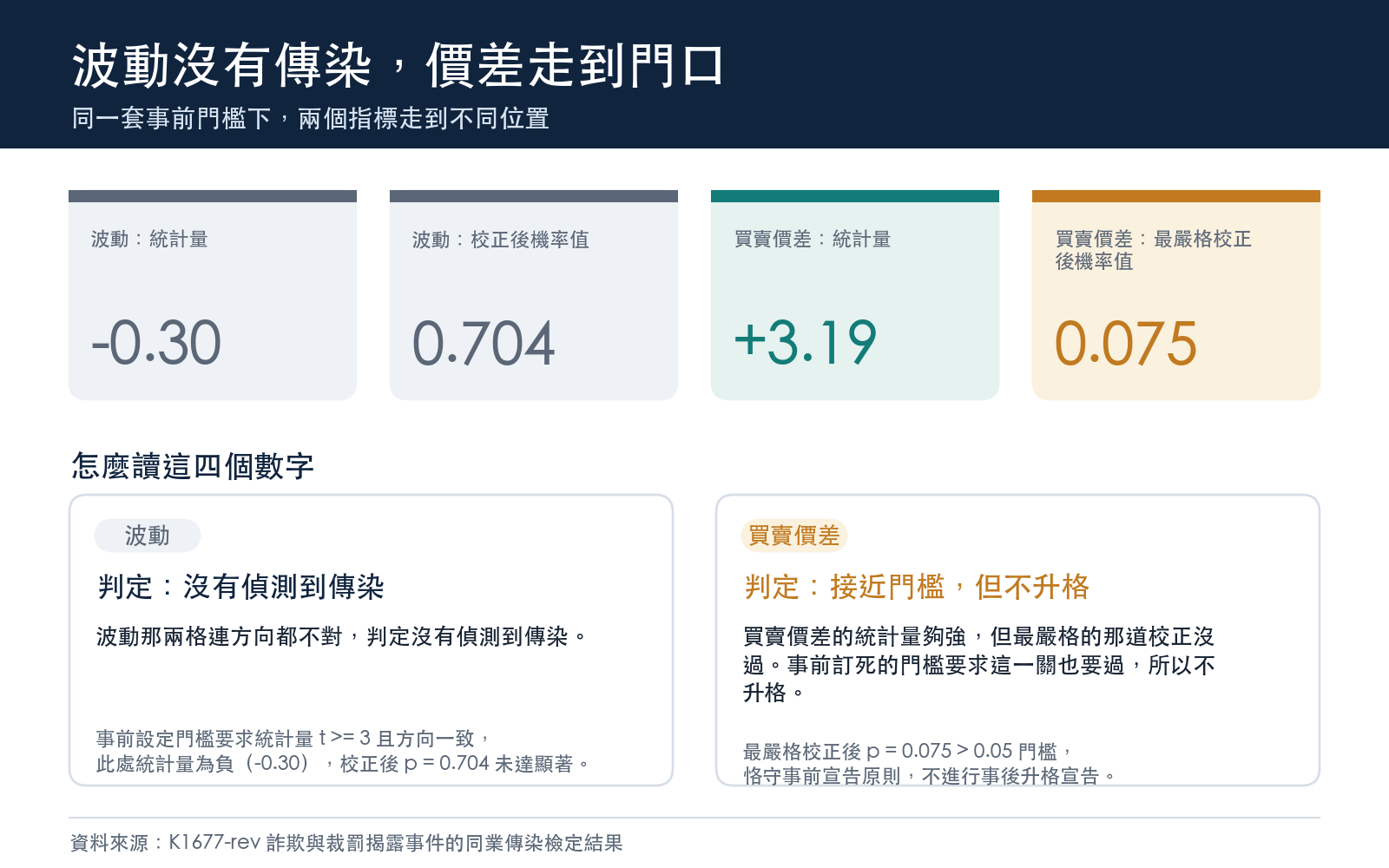Click the gray 波動 pill tag
1389x868 pixels.
[x=148, y=536]
